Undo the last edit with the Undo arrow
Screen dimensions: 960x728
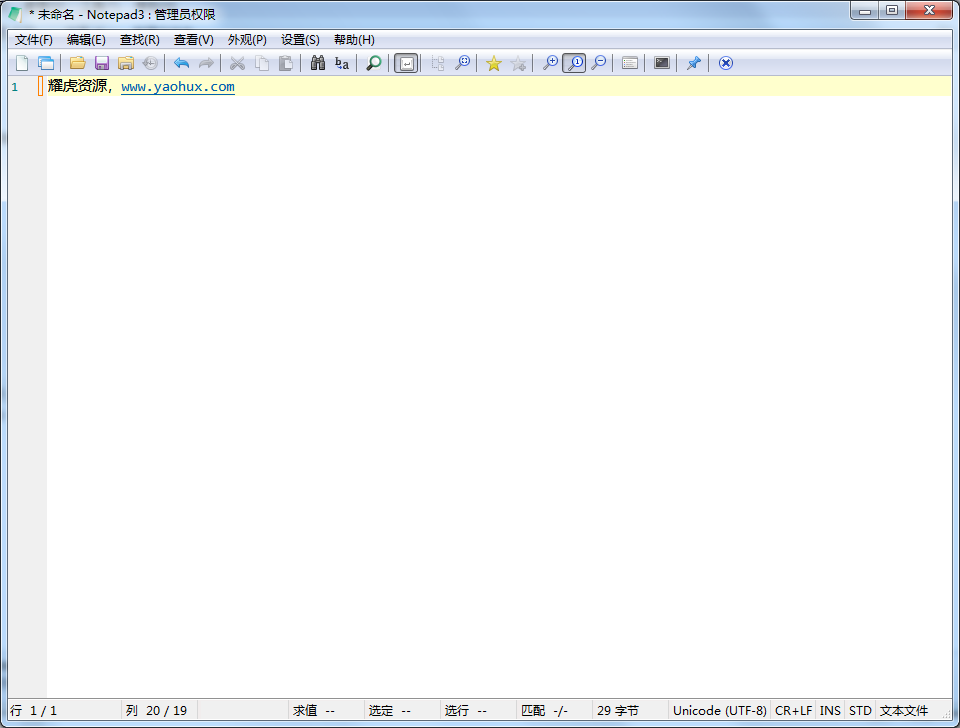coord(181,62)
